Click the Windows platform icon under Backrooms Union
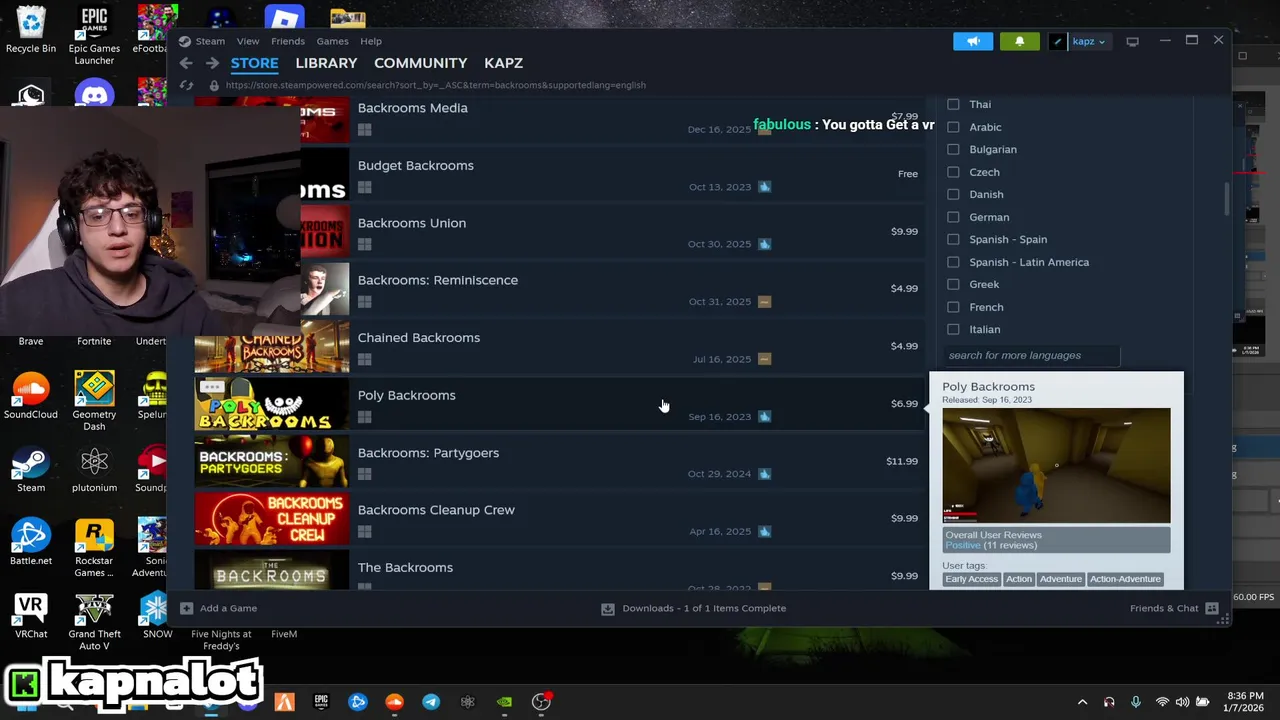The height and width of the screenshot is (720, 1280). 365,244
